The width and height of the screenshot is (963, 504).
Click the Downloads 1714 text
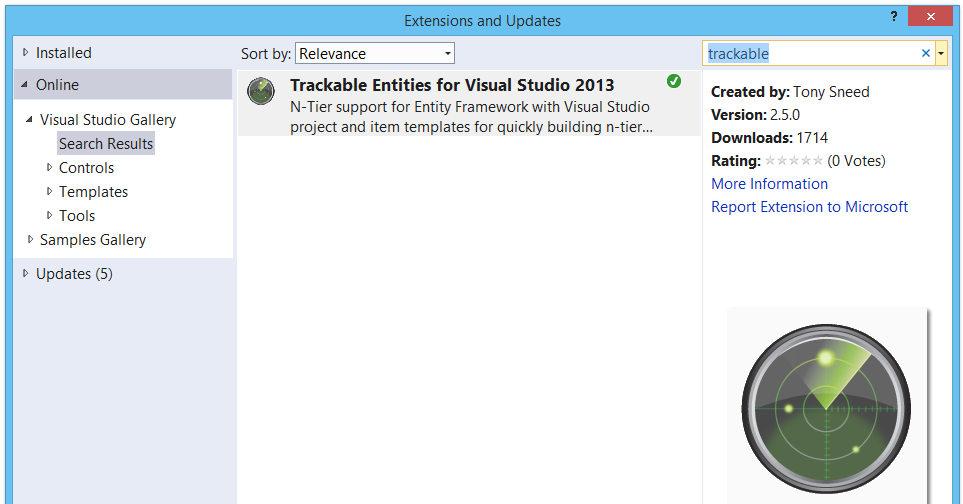(x=770, y=138)
